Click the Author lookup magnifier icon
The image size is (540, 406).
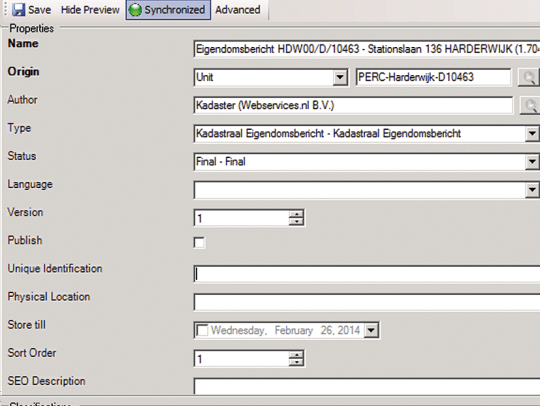(x=530, y=105)
